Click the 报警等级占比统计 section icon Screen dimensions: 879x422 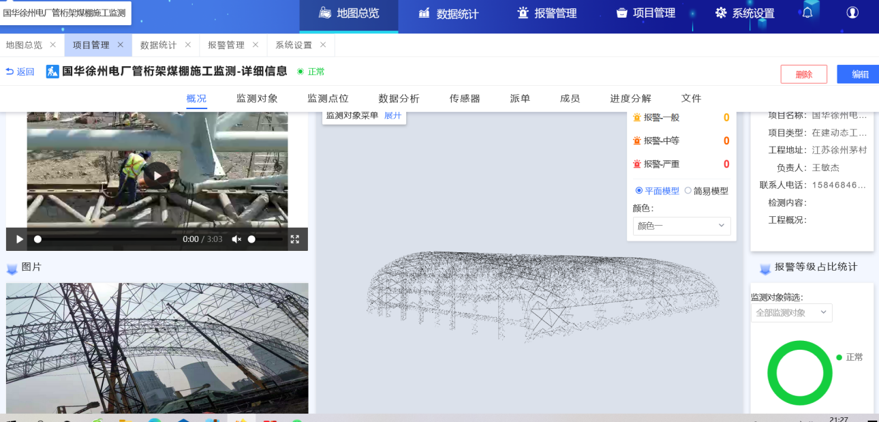[x=765, y=269]
